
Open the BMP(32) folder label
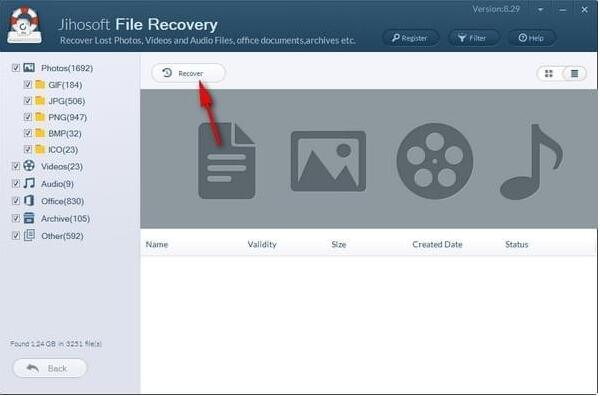click(65, 134)
